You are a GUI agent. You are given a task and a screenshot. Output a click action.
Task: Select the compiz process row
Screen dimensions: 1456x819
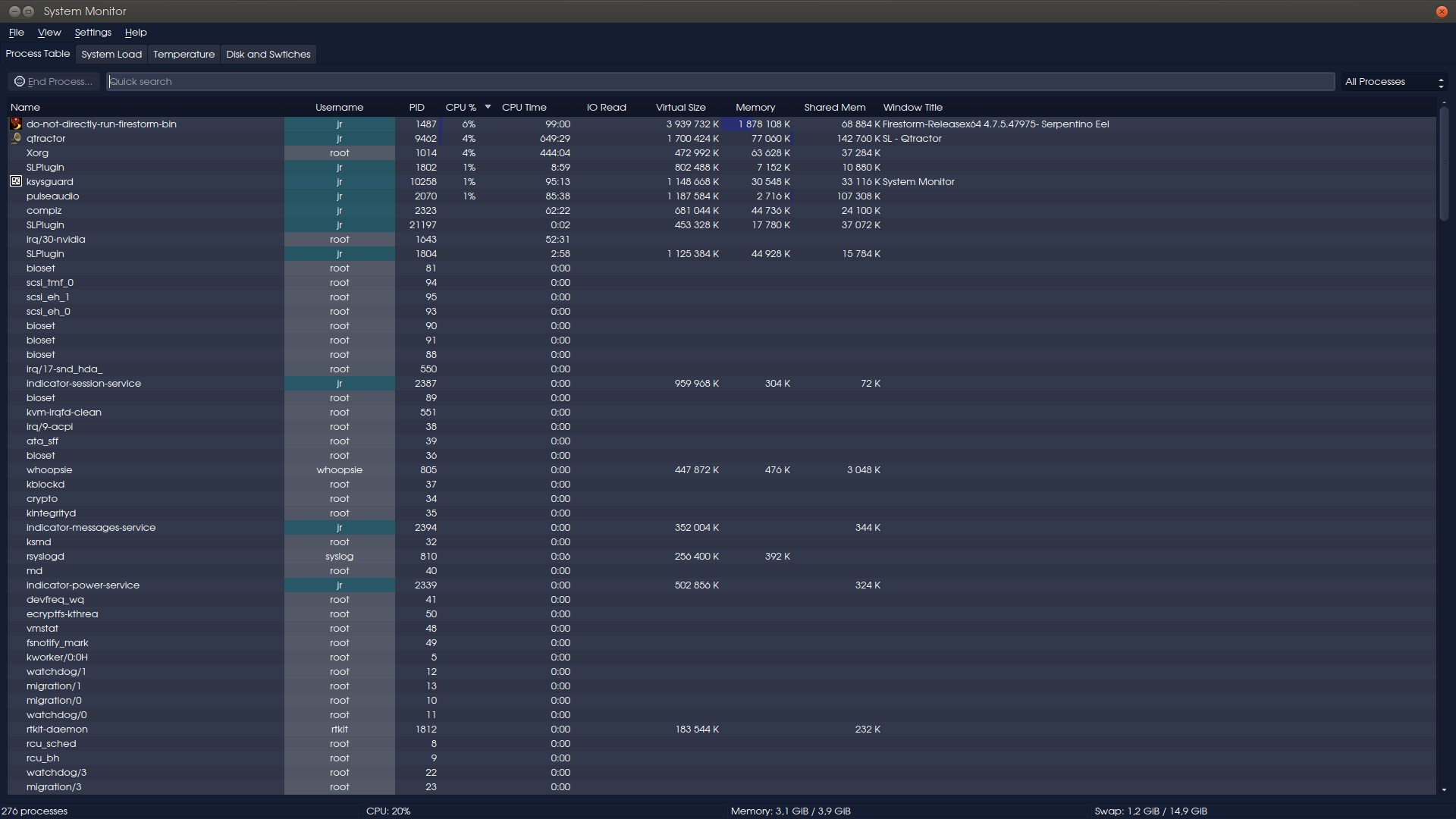[722, 210]
